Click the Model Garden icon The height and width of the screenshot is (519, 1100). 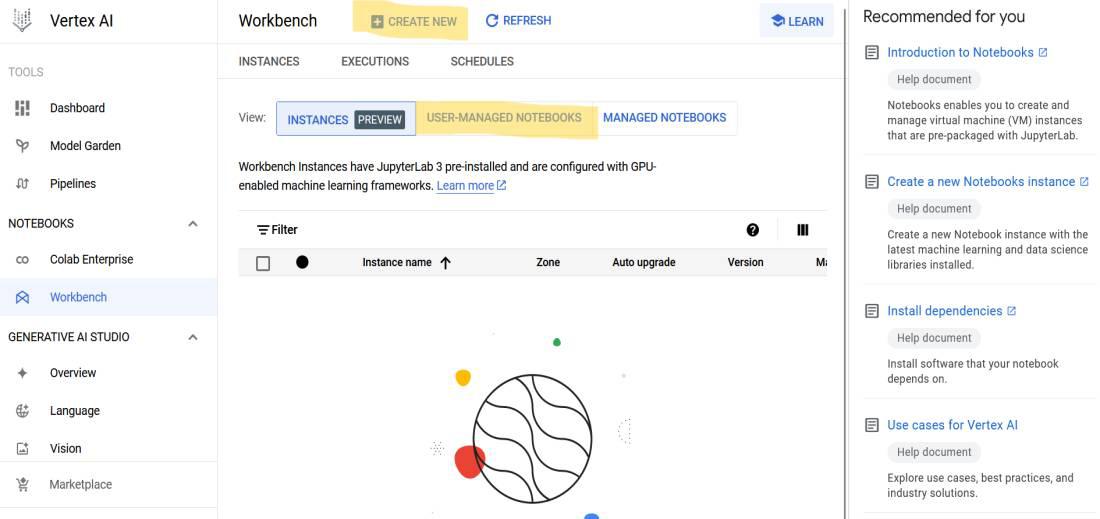[23, 146]
